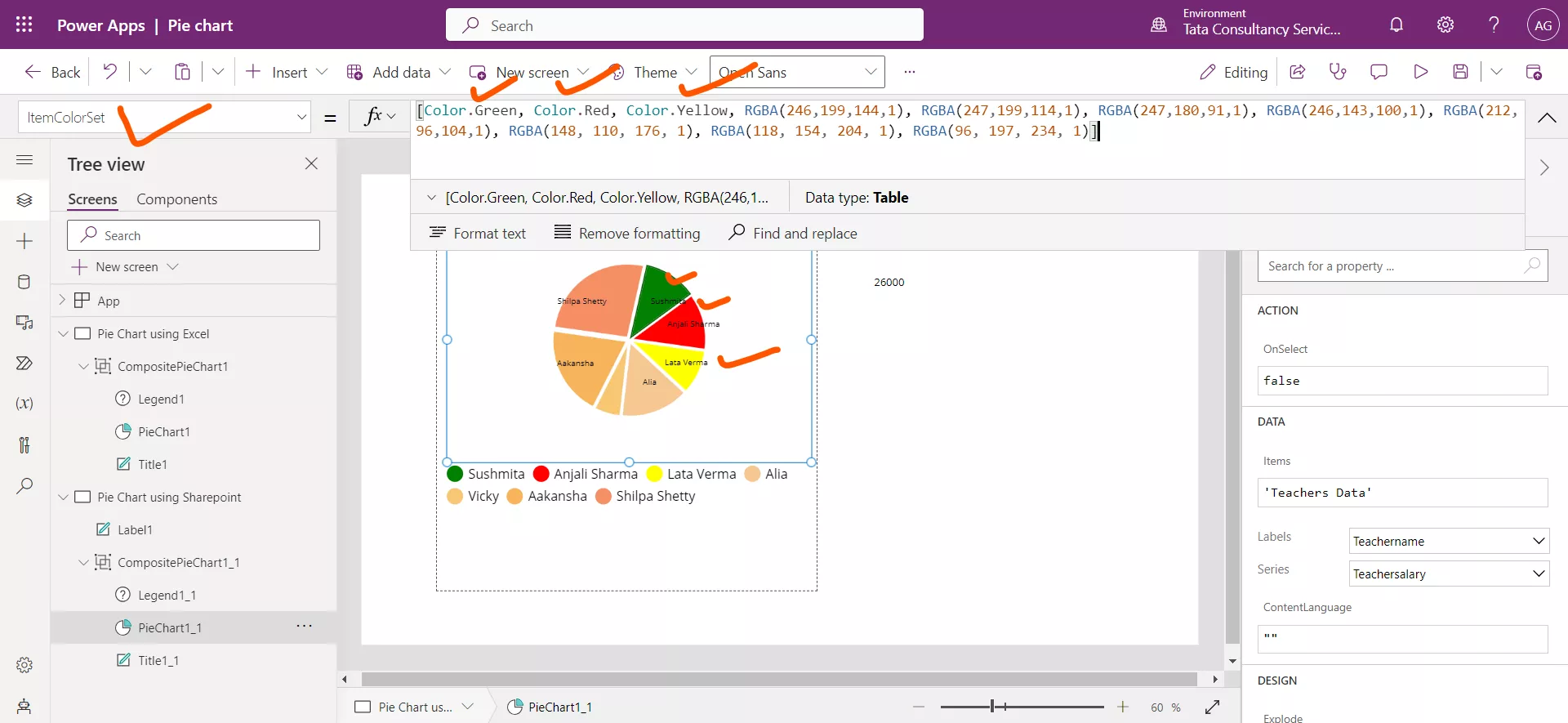Open the AG account avatar
Viewport: 1568px width, 723px height.
point(1543,25)
